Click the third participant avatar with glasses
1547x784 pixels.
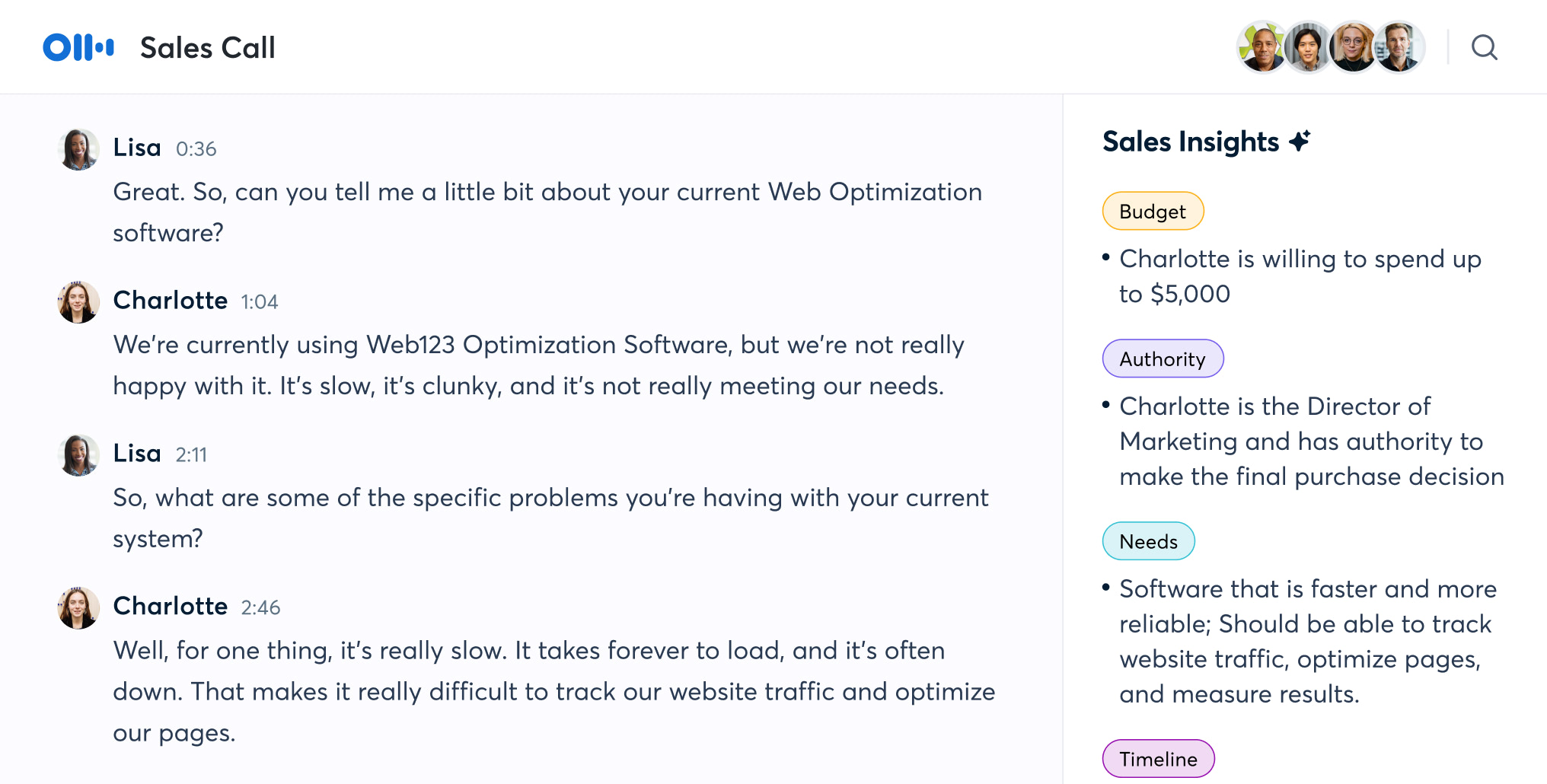(1353, 47)
